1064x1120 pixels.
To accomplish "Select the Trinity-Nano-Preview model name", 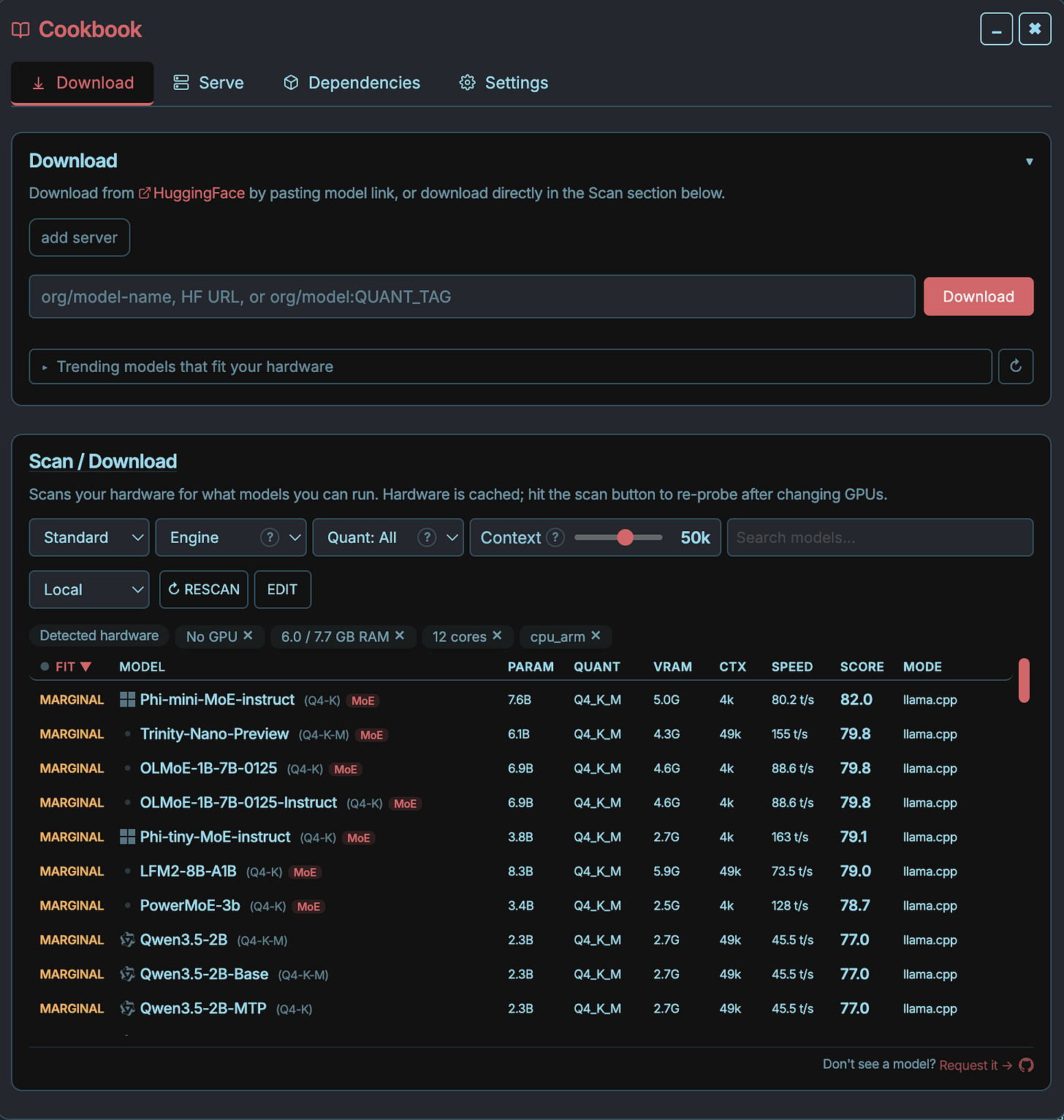I will 214,734.
